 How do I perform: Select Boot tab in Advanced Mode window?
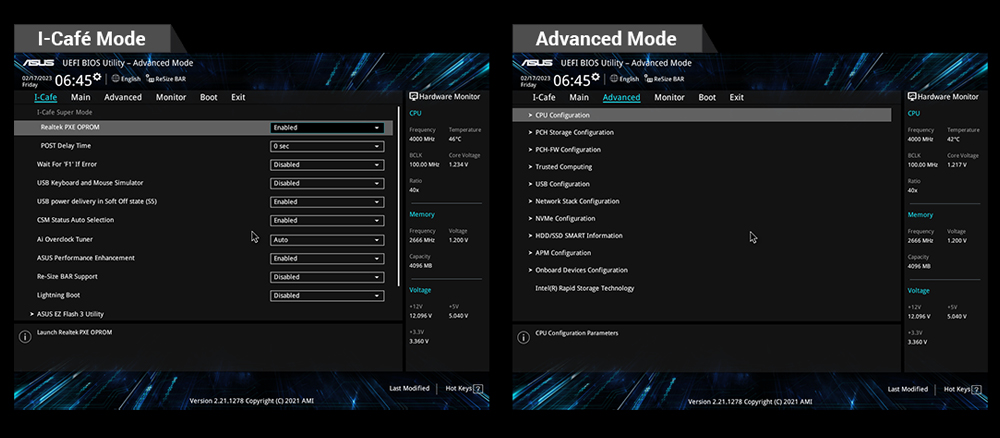(707, 98)
